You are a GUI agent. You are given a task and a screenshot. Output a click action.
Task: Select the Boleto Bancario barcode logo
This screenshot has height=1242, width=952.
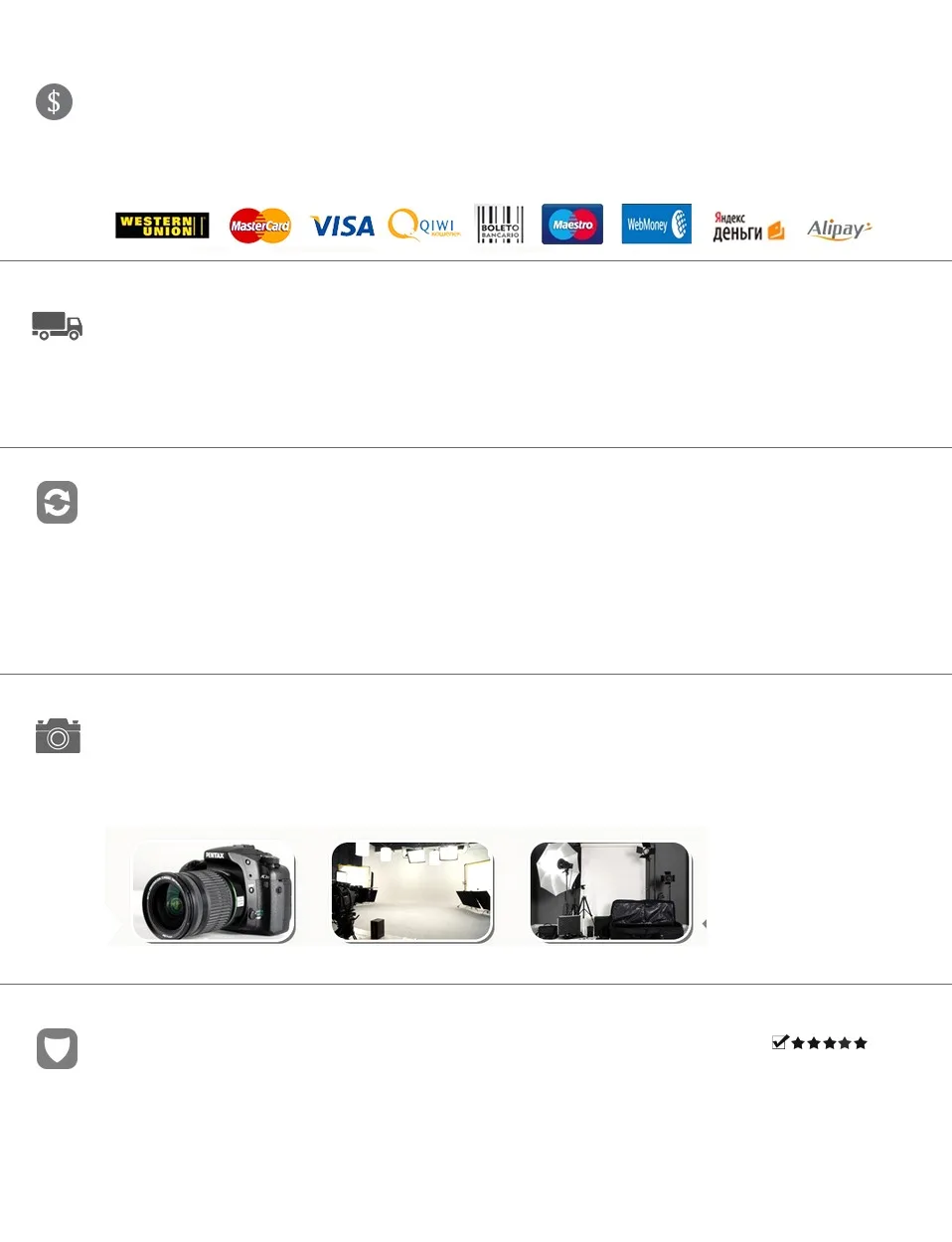coord(499,225)
